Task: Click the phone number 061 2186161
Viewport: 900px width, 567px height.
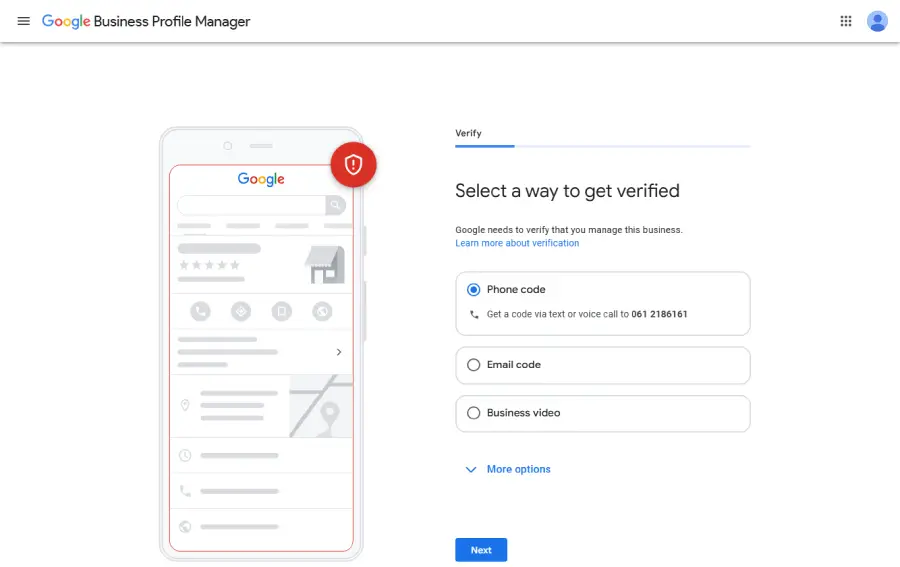Action: point(660,314)
